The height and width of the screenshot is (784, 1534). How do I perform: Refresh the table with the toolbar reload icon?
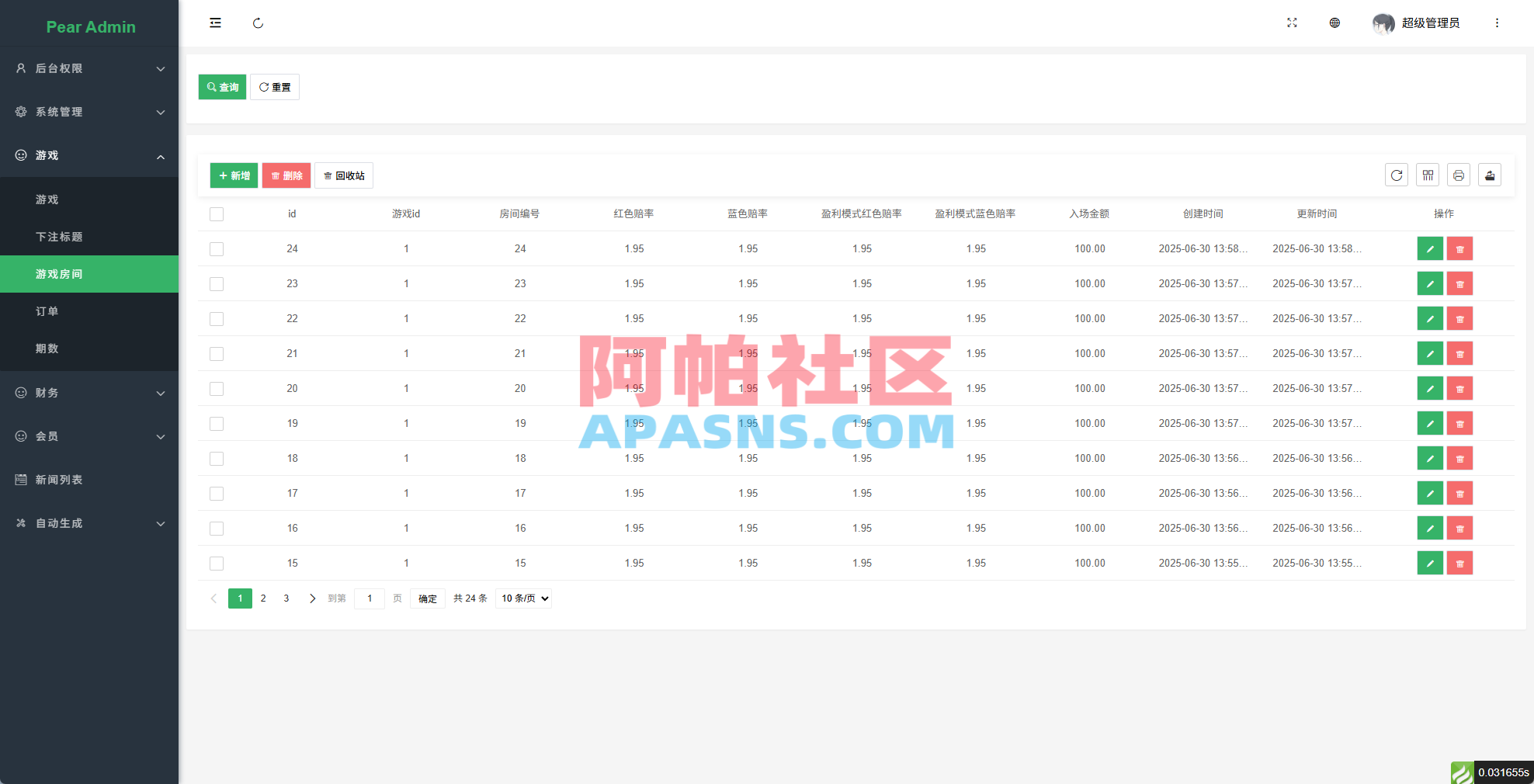(1397, 175)
